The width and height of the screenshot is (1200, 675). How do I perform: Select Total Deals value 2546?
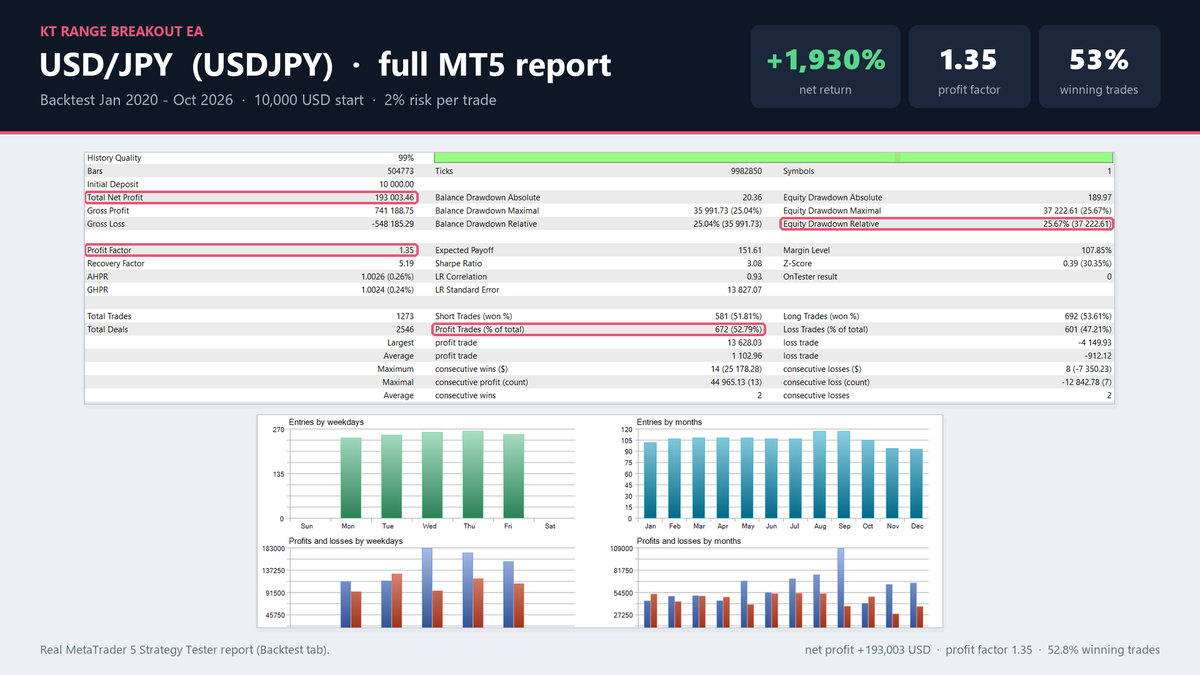(x=405, y=329)
